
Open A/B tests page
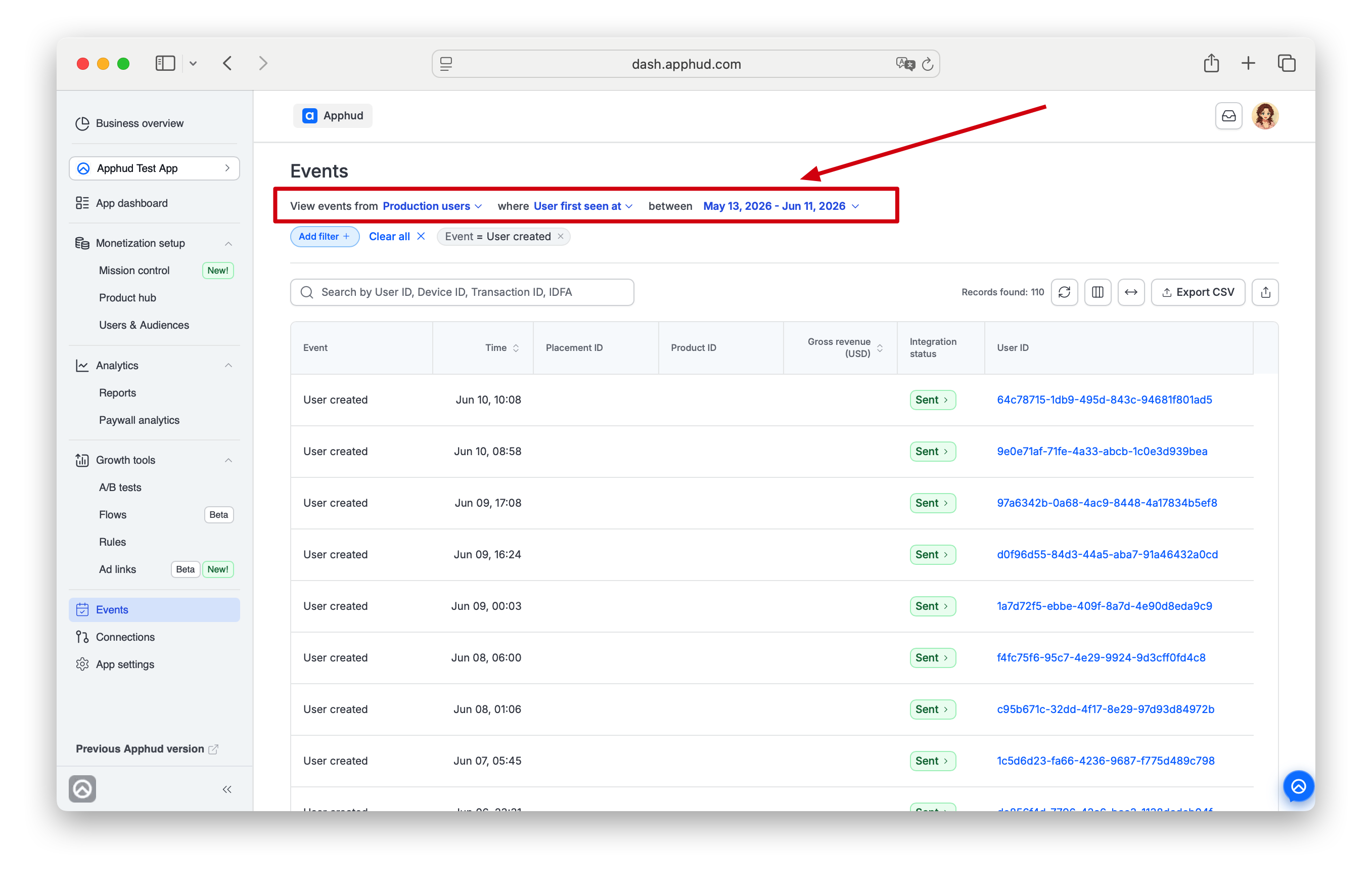coord(120,487)
